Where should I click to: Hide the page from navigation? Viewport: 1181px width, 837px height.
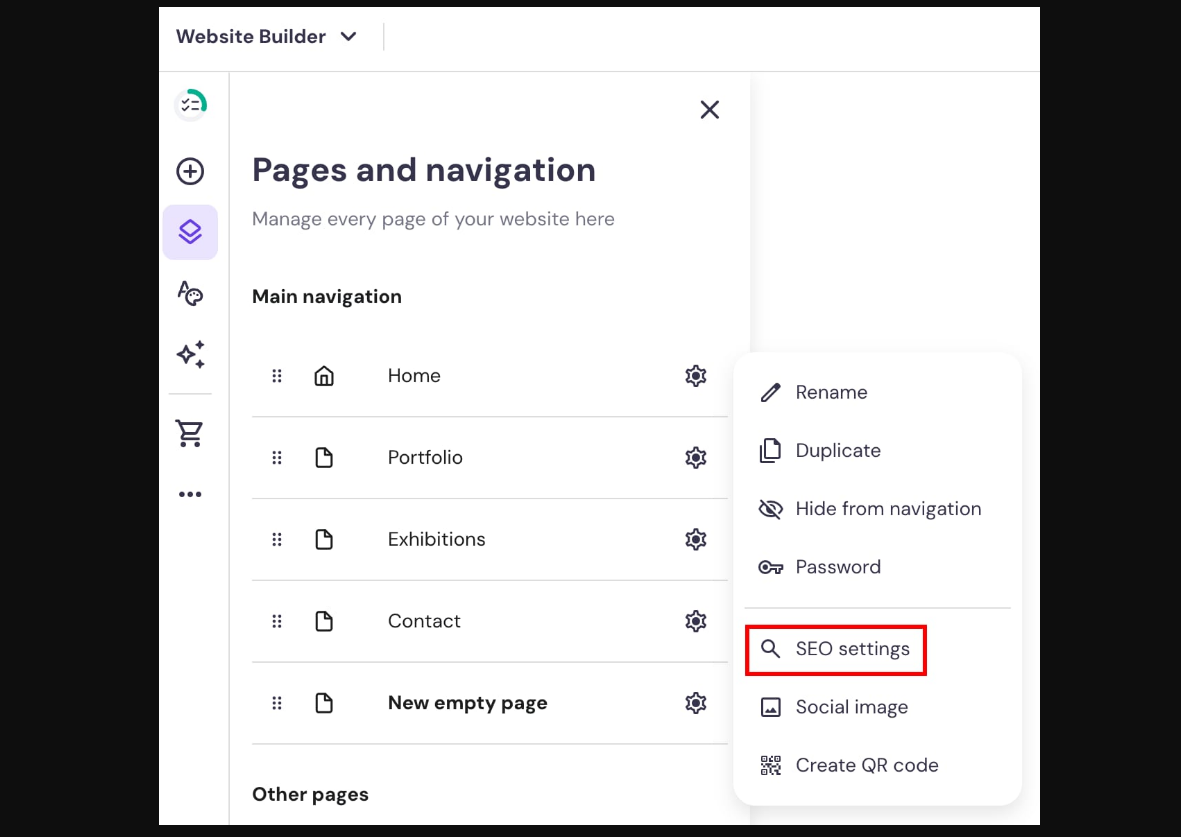[888, 508]
